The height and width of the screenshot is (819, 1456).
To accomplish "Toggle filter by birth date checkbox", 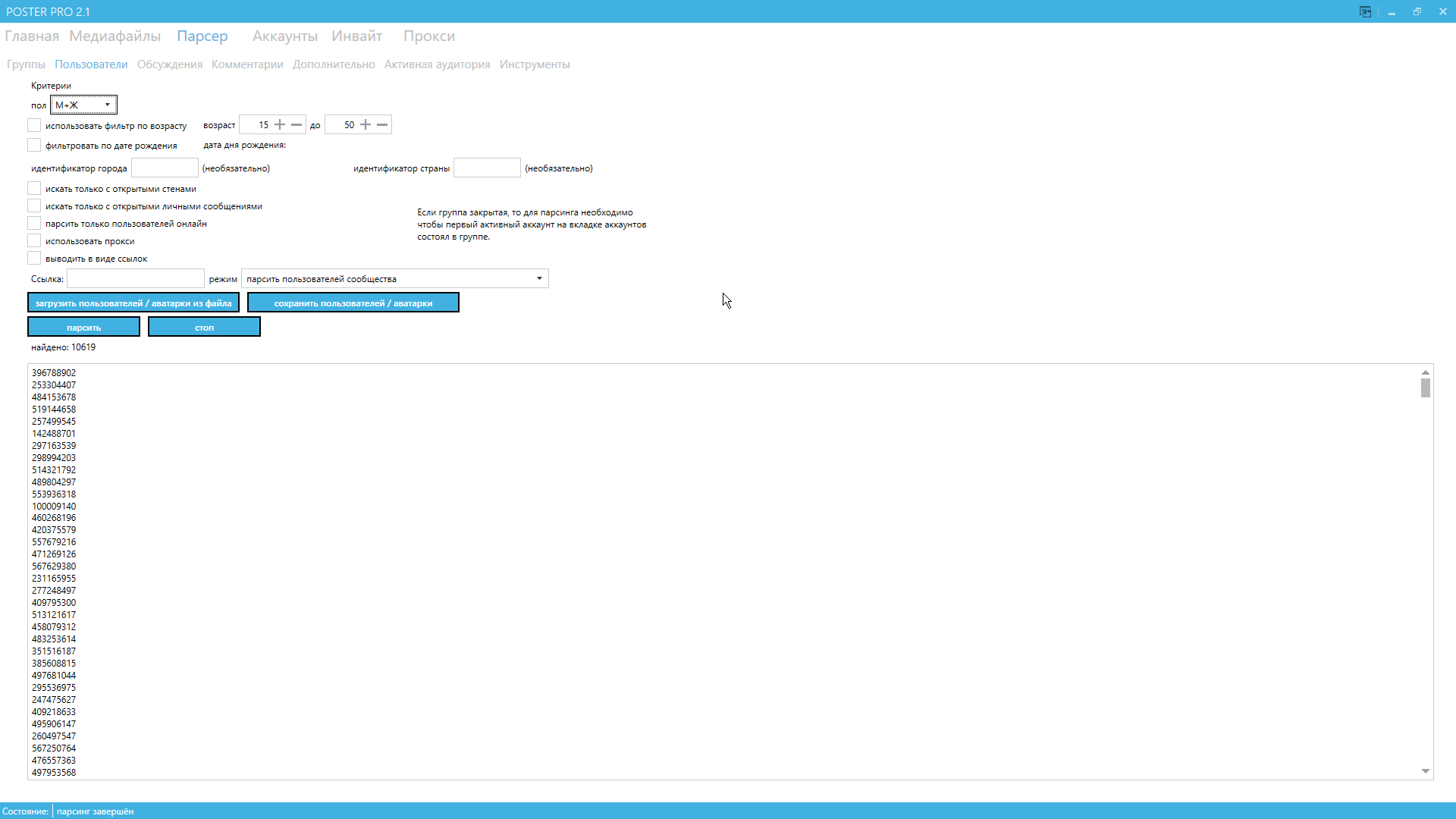I will point(34,145).
